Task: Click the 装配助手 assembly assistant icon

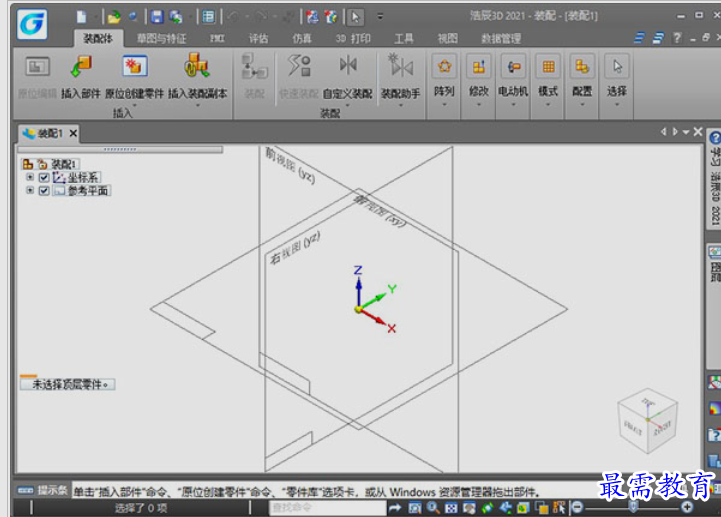Action: (x=401, y=65)
